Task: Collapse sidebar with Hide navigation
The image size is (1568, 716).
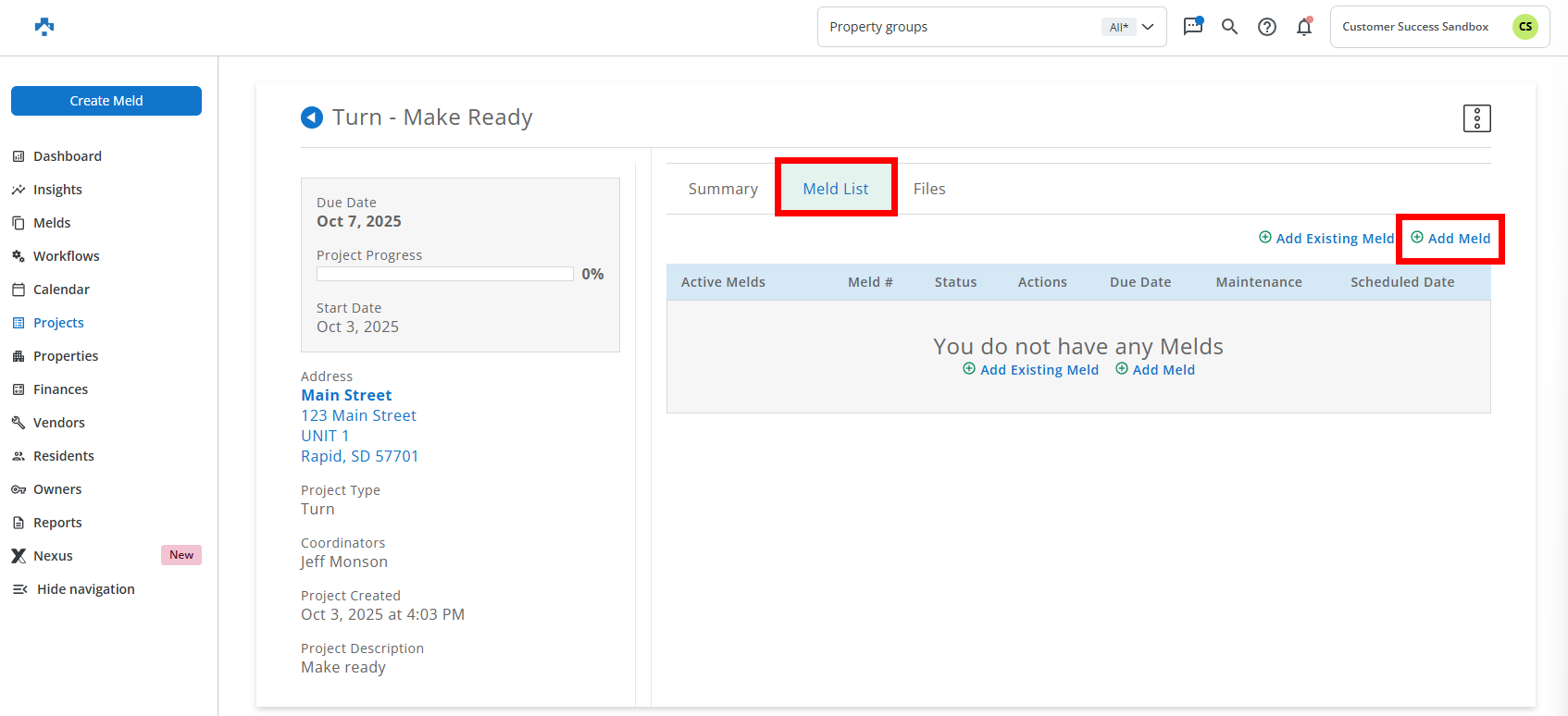Action: tap(85, 589)
